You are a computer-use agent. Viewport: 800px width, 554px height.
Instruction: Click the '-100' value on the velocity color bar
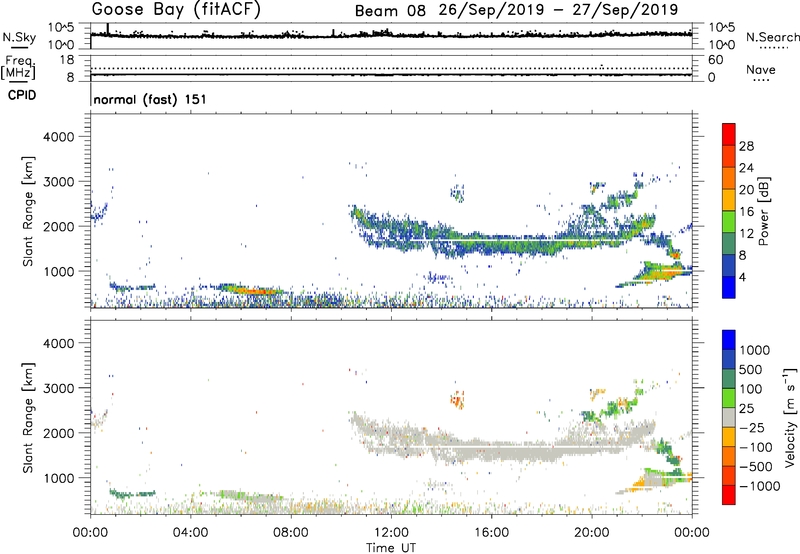(755, 447)
